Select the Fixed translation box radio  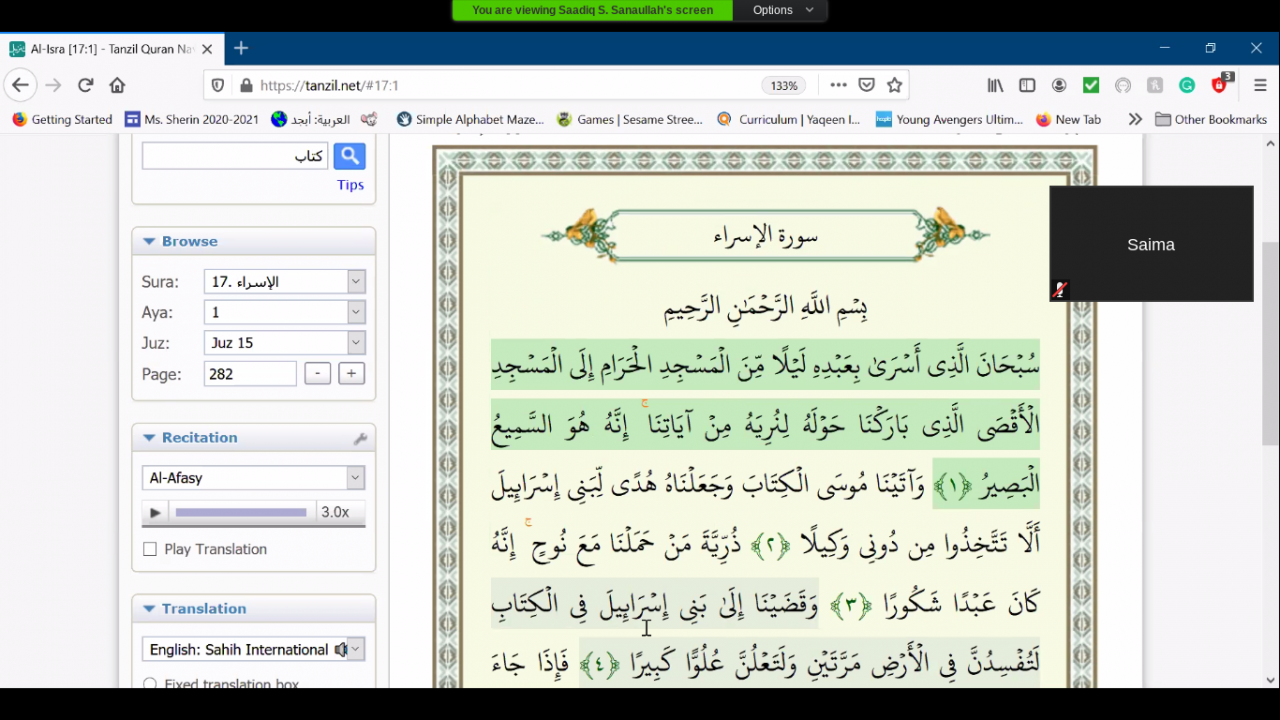click(150, 684)
